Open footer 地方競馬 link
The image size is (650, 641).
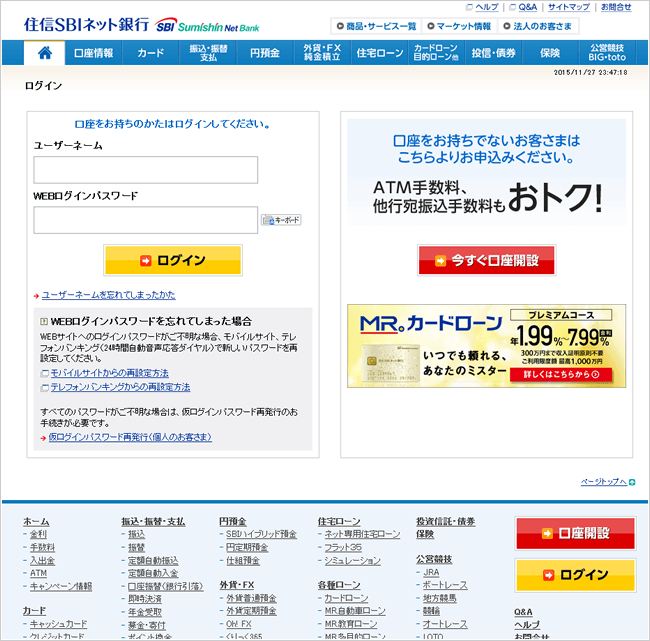pyautogui.click(x=440, y=598)
